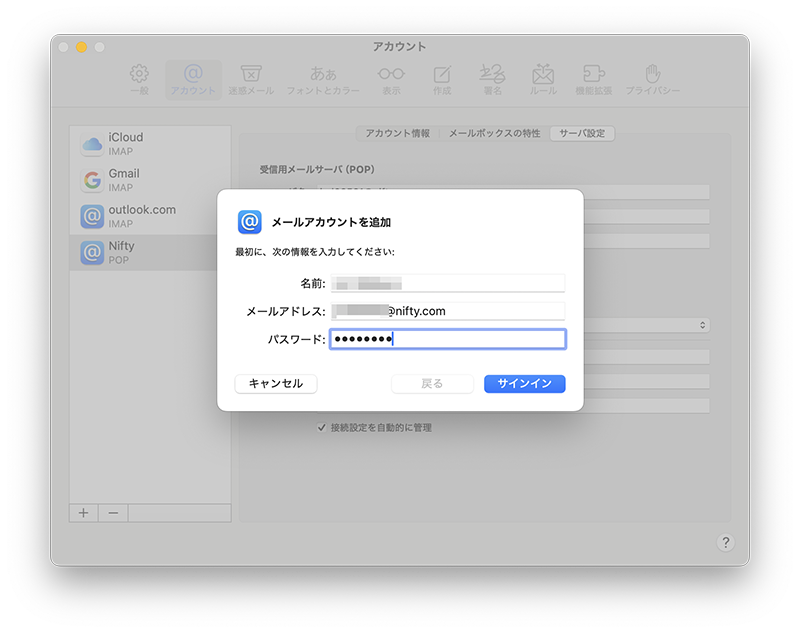800x633 pixels.
Task: Toggle the 接続設定を自動的に管理 checkbox
Action: pyautogui.click(x=322, y=427)
